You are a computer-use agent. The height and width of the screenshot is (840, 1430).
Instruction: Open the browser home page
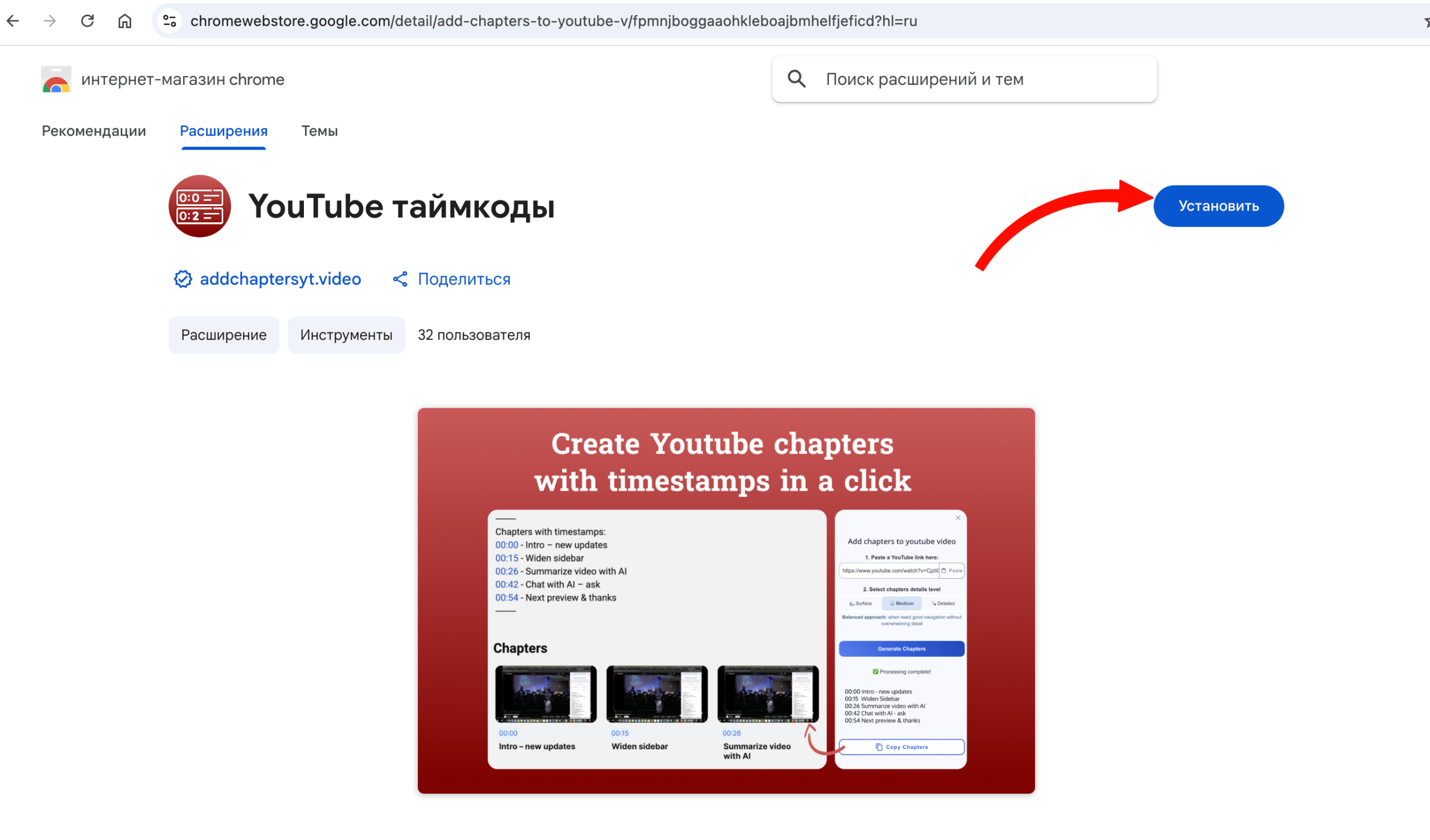124,21
